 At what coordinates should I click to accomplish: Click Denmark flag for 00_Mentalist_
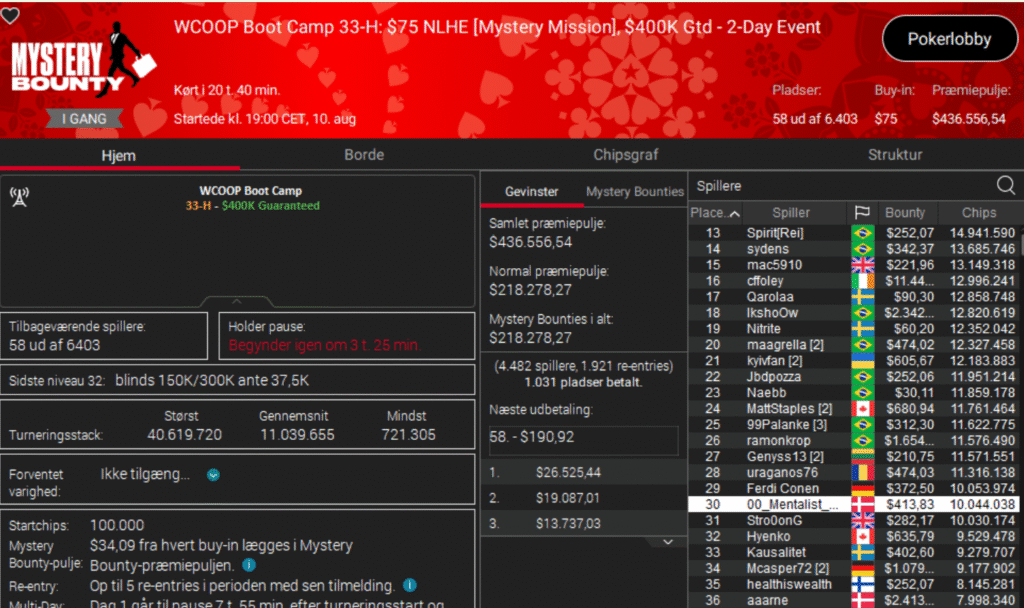click(863, 505)
